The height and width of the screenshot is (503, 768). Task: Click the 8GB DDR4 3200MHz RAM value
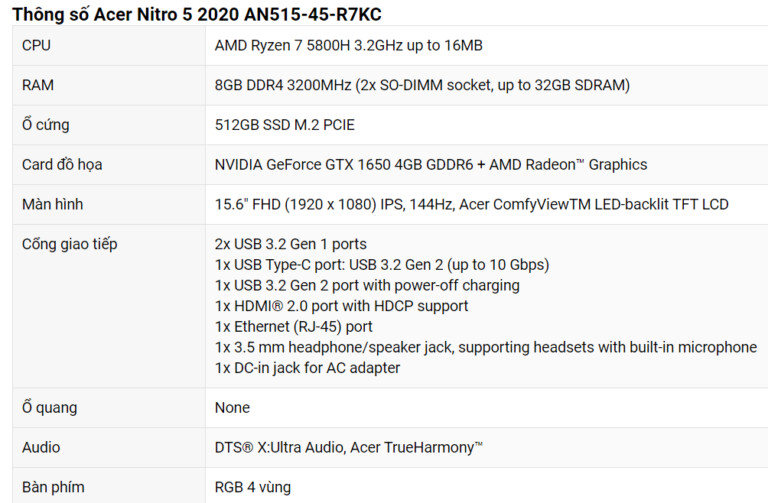[x=422, y=85]
